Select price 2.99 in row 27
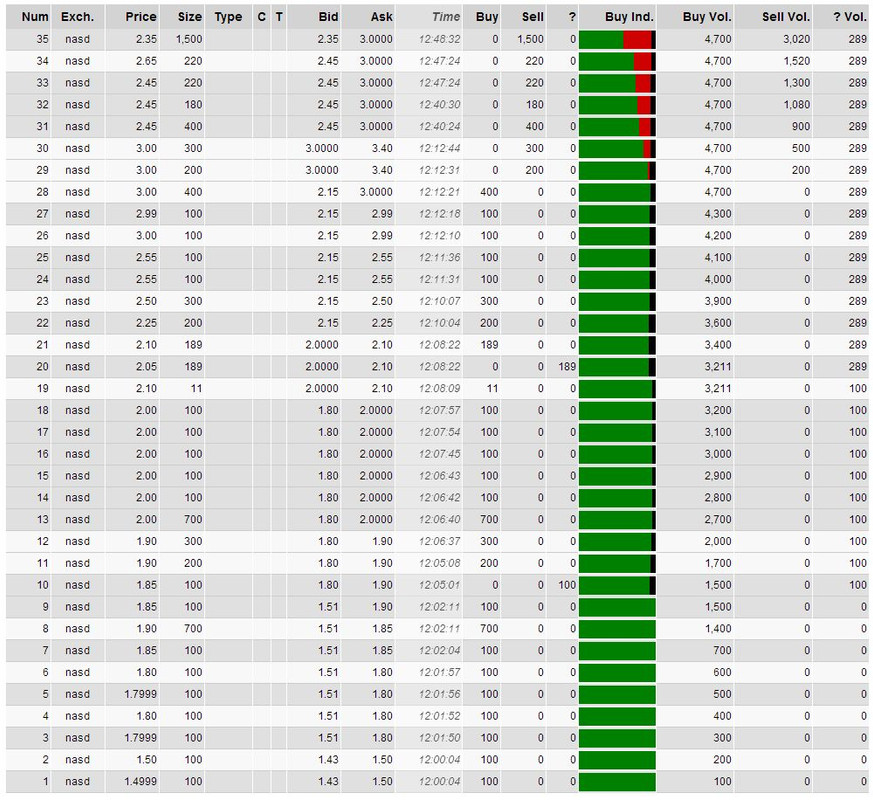873x800 pixels. (x=146, y=214)
